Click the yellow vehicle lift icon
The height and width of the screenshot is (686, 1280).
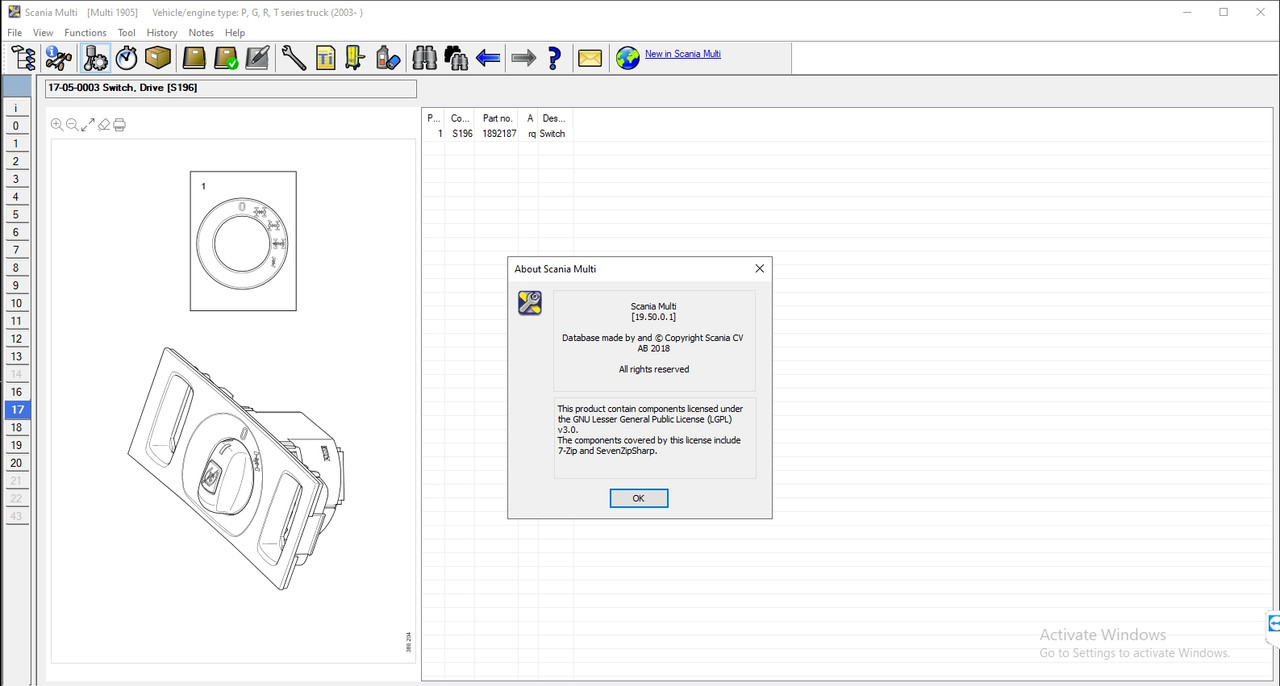point(356,58)
